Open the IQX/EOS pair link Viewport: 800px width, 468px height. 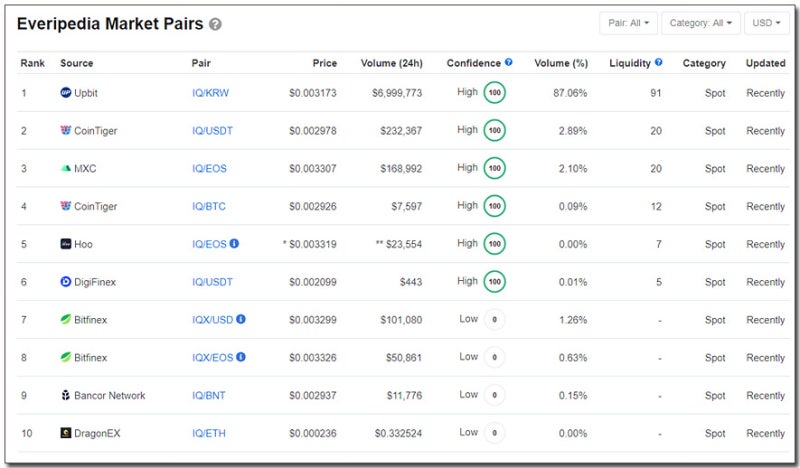point(212,357)
